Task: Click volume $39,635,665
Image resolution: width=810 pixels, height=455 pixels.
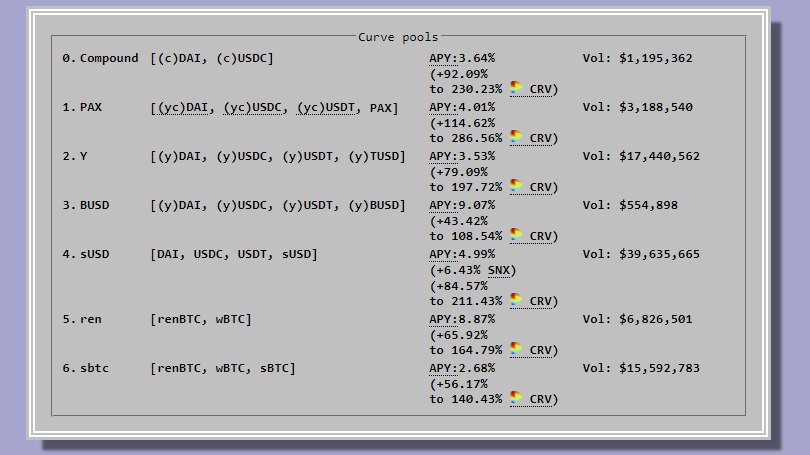Action: (660, 255)
